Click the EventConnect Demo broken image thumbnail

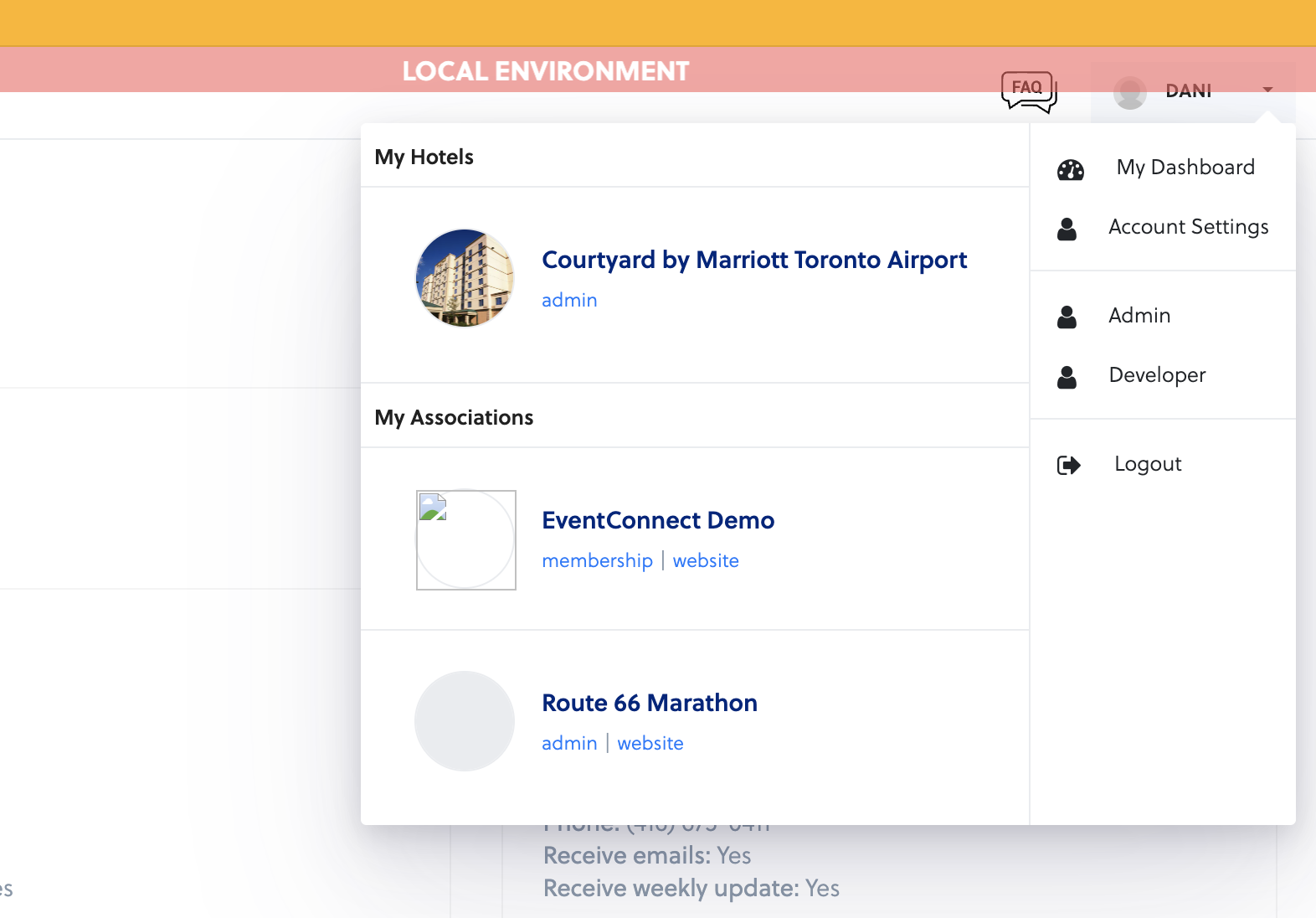pyautogui.click(x=465, y=539)
